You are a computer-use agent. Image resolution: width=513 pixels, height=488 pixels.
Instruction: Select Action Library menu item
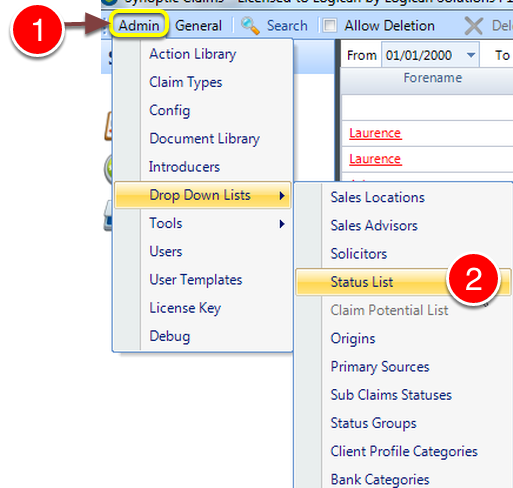(203, 54)
